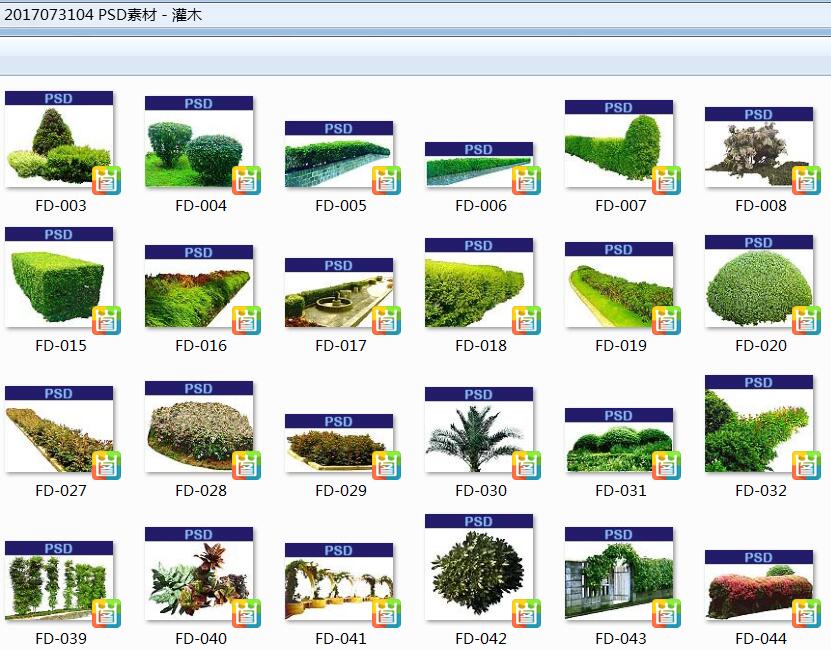Click the viewer badge icon on FD-018

tap(526, 320)
